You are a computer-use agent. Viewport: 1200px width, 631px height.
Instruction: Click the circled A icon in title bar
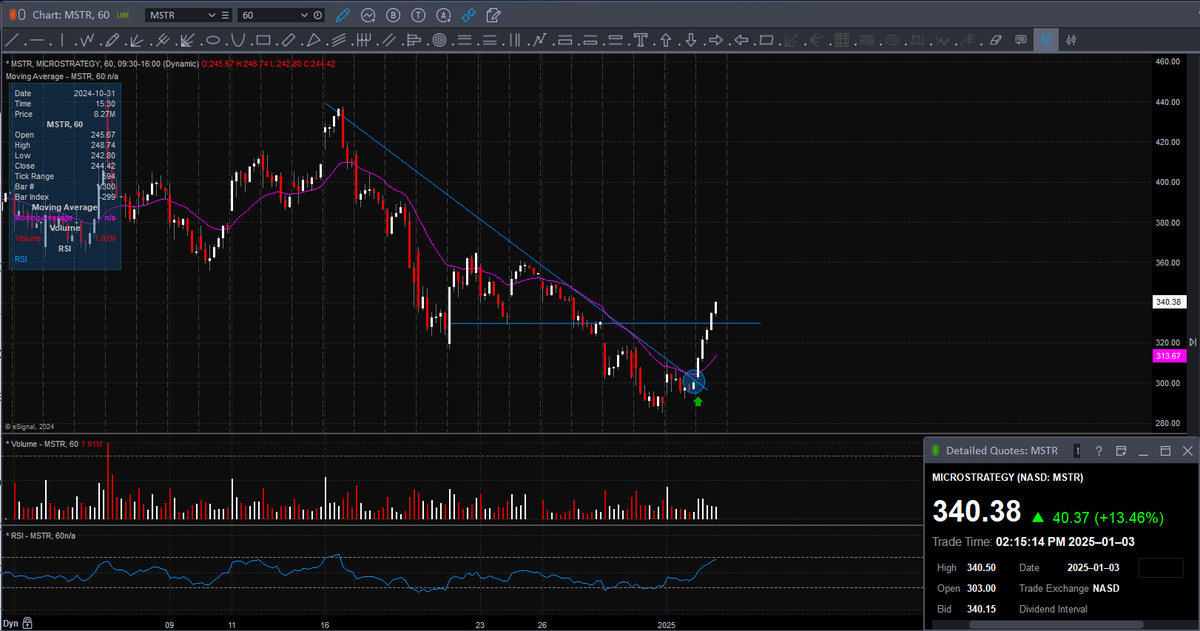[443, 15]
